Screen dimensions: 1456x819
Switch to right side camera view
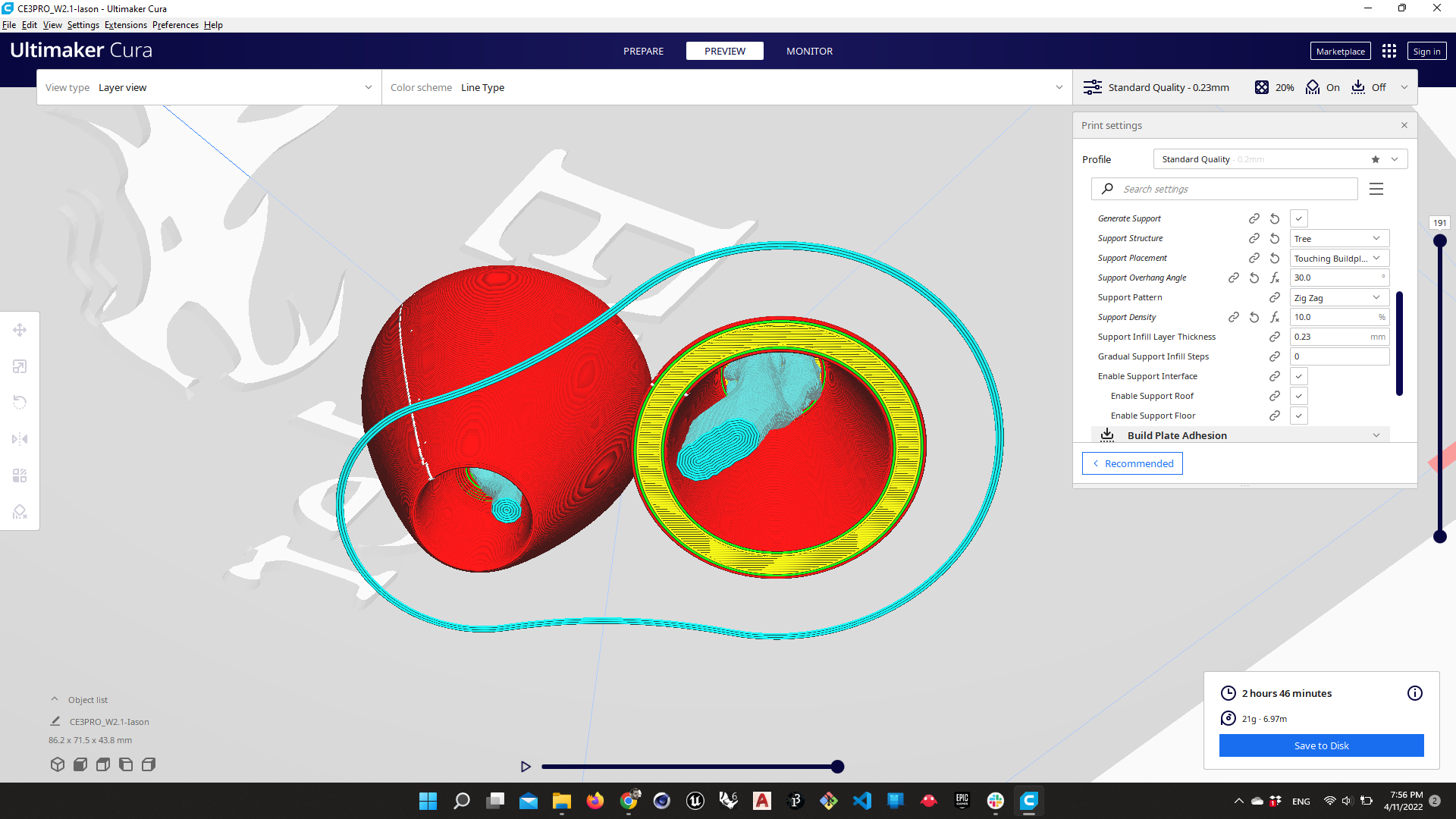149,764
